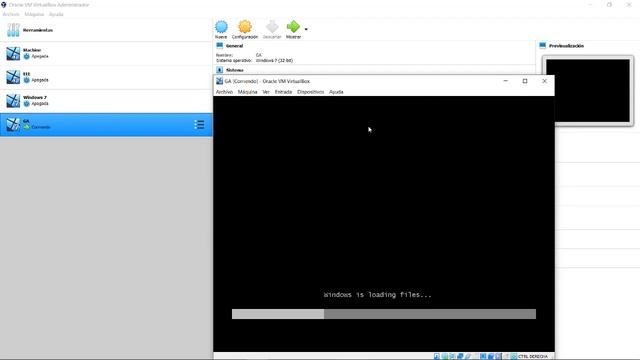Click the Descartar toolbar icon
Screen dimensions: 640x360
tap(272, 27)
